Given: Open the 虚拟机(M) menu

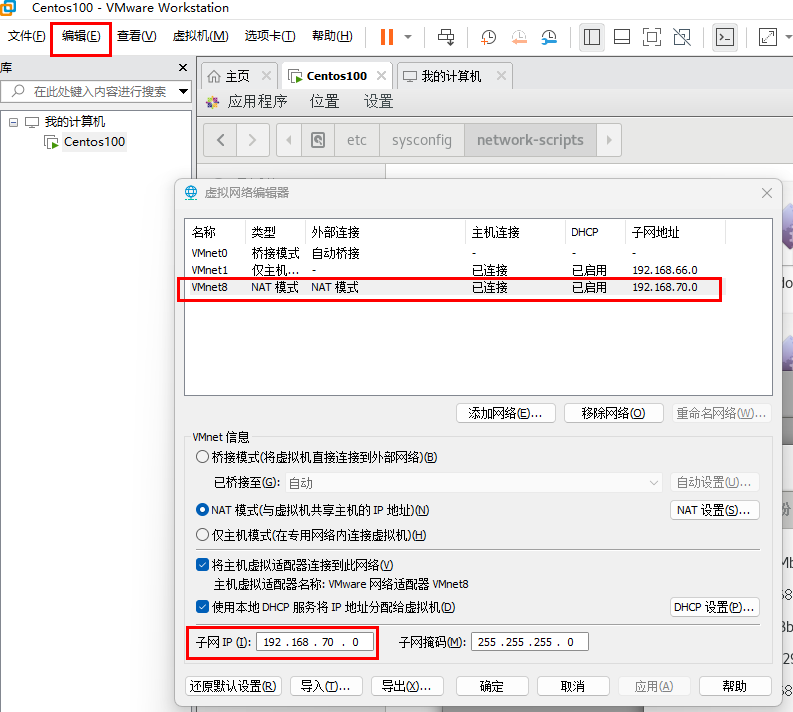Looking at the screenshot, I should (201, 36).
